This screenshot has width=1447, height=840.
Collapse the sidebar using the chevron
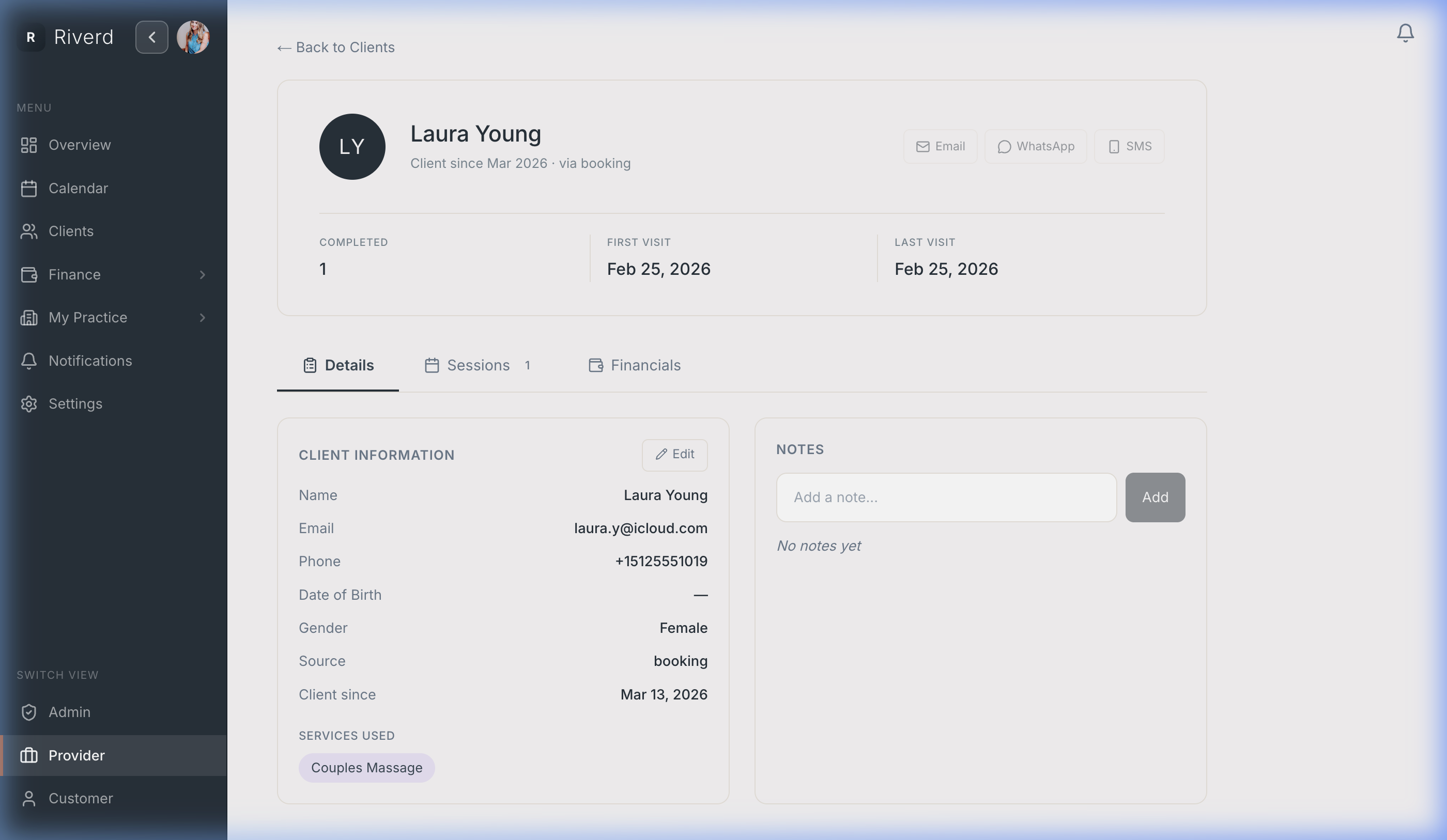pos(151,37)
